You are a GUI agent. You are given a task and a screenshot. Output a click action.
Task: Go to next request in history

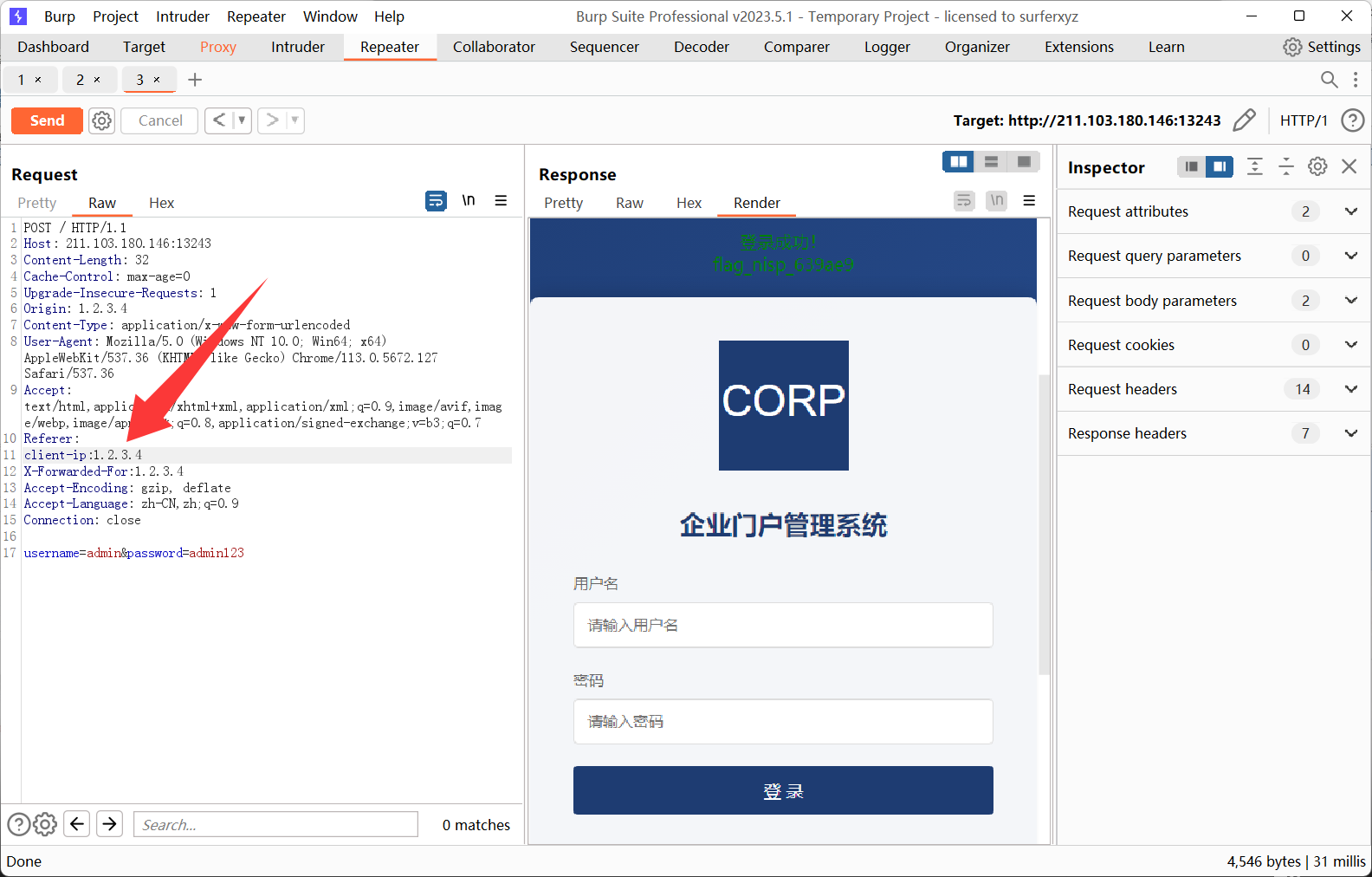272,120
